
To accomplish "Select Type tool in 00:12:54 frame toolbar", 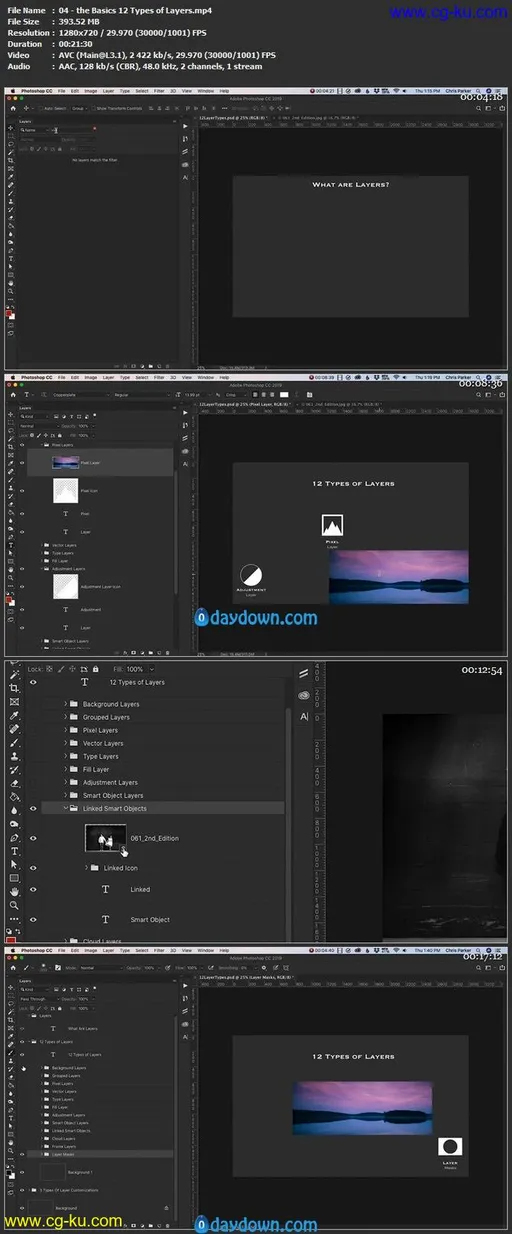I will 14,851.
